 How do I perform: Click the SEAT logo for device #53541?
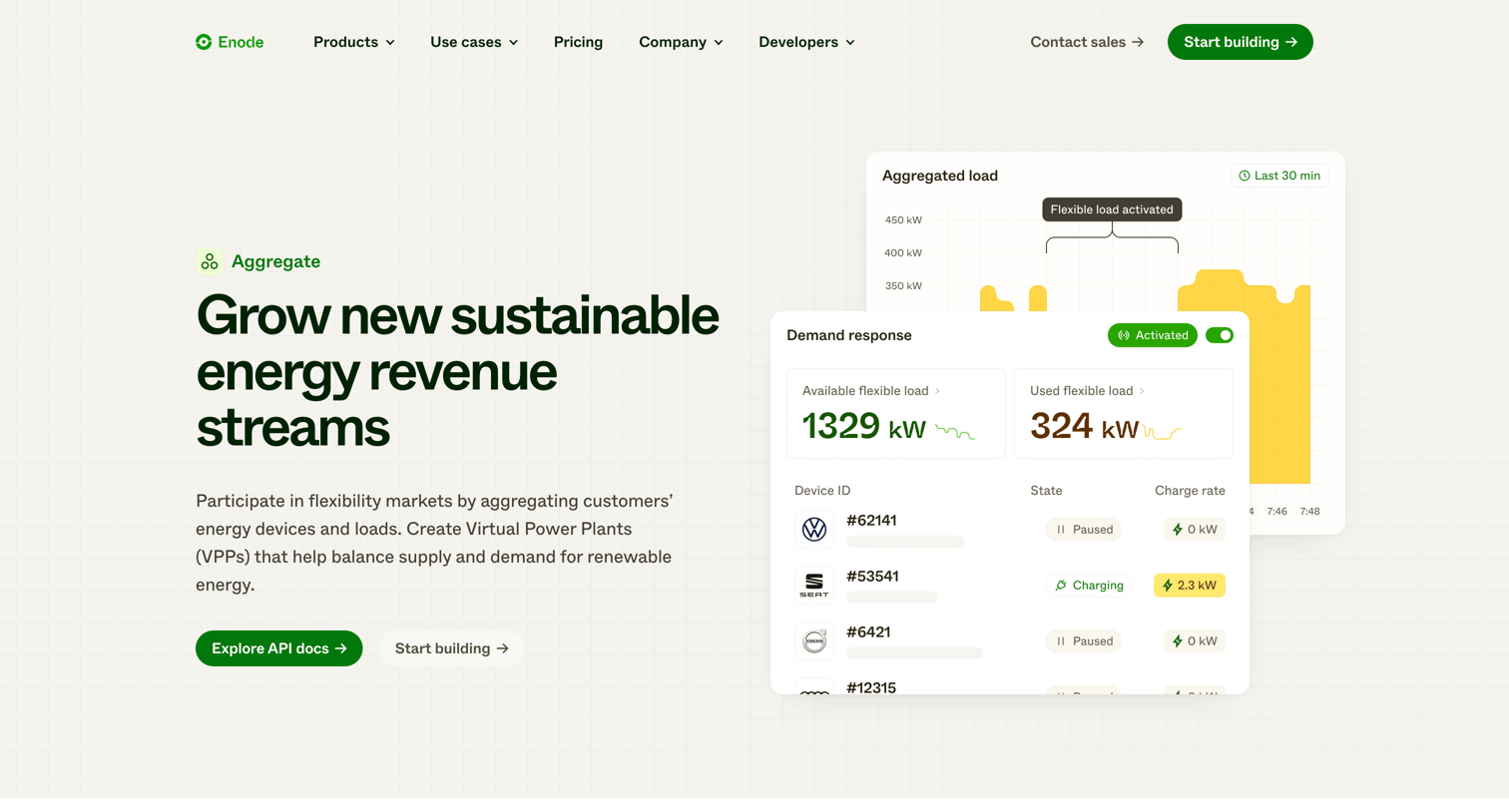tap(814, 586)
